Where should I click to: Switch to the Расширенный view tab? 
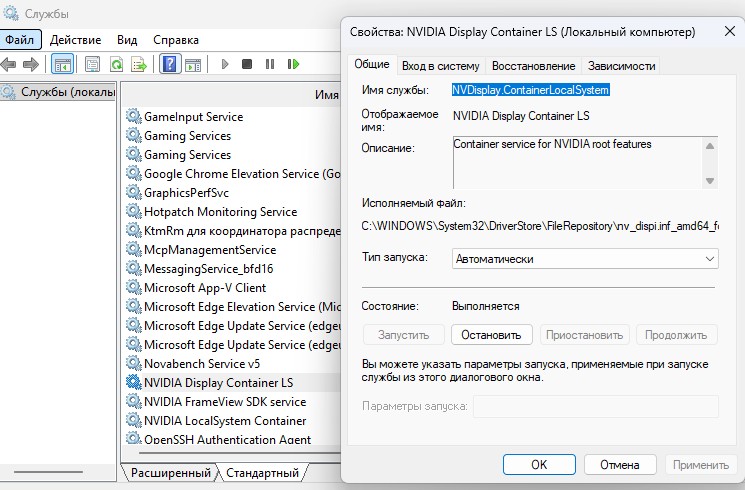[x=171, y=473]
